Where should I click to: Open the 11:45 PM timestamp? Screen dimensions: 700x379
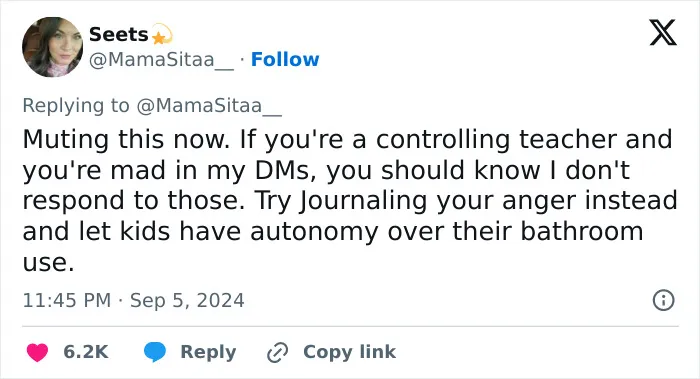coord(67,300)
